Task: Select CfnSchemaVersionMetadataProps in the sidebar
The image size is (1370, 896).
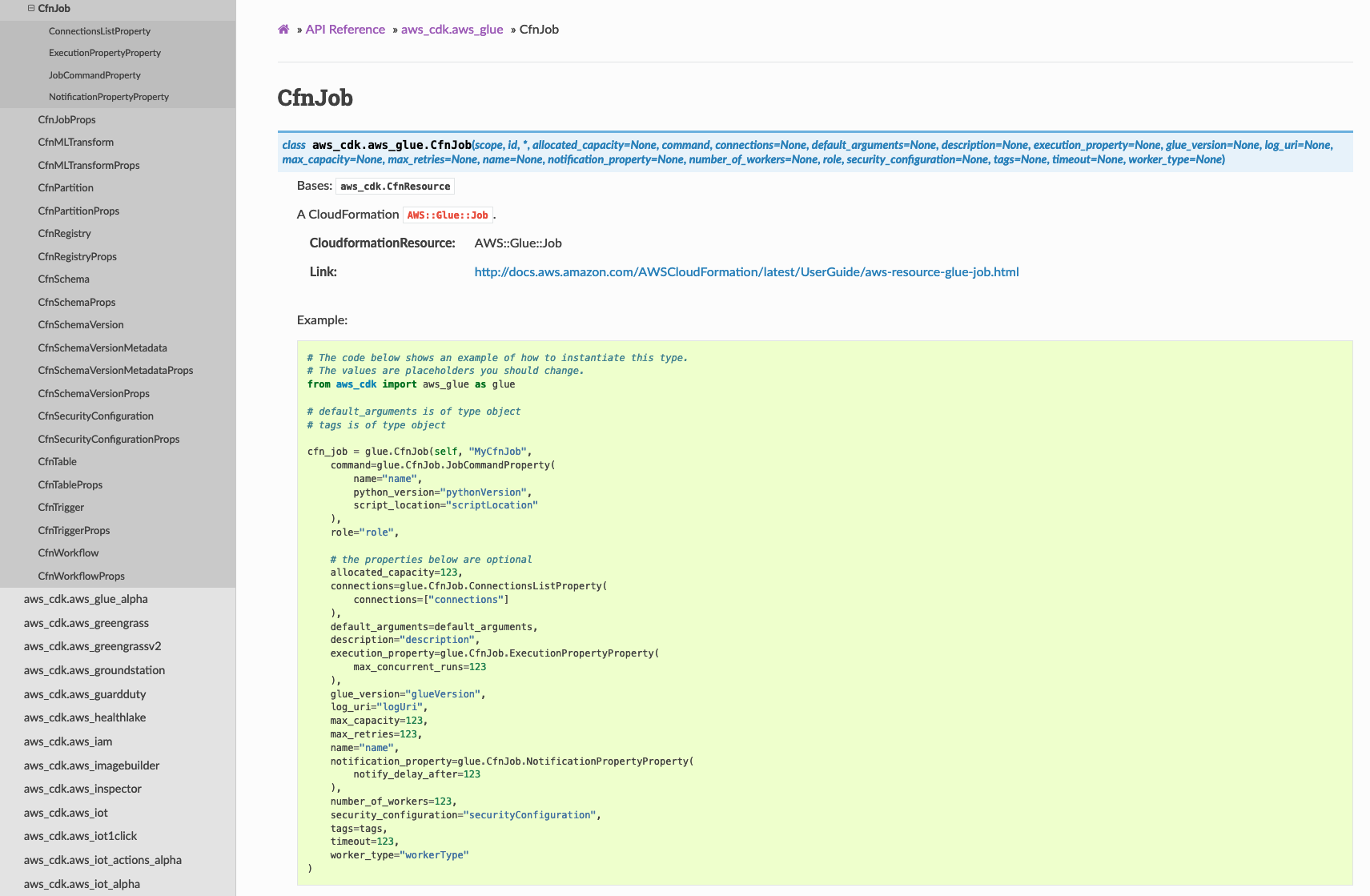Action: point(115,370)
